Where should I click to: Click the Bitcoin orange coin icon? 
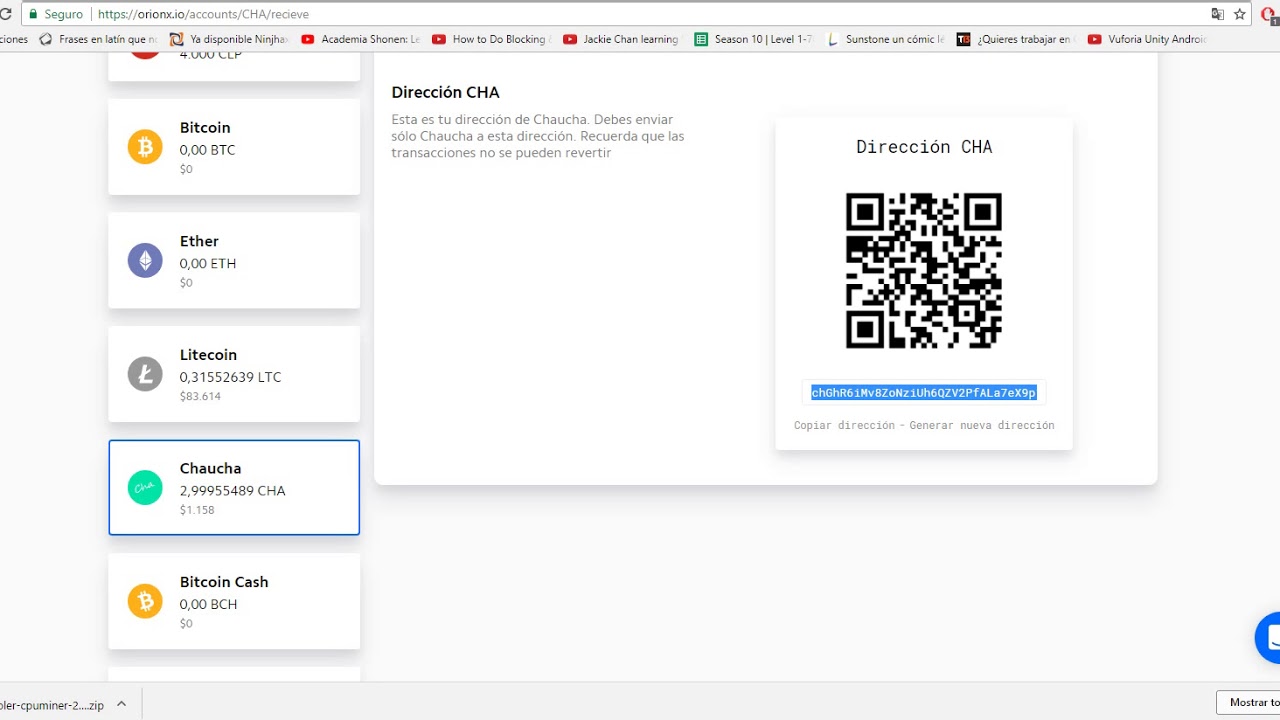[145, 148]
